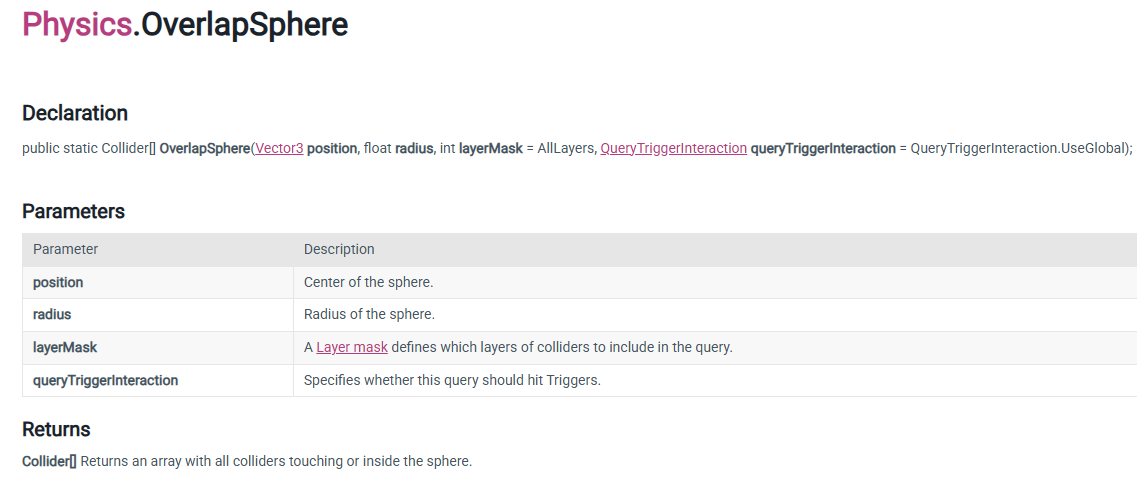Select the position row name in the table
The width and height of the screenshot is (1137, 490).
click(58, 282)
